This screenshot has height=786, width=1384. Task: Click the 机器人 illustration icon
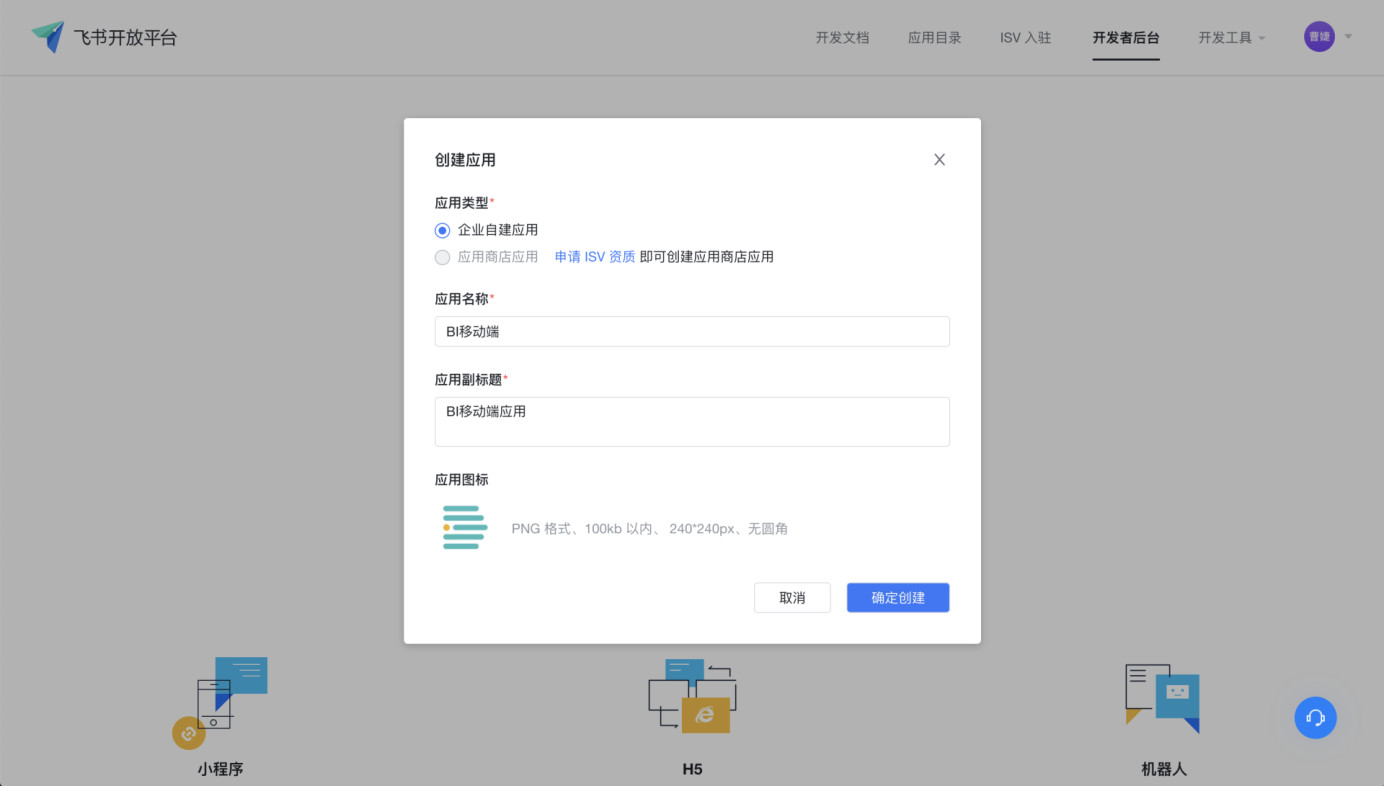[x=1162, y=698]
